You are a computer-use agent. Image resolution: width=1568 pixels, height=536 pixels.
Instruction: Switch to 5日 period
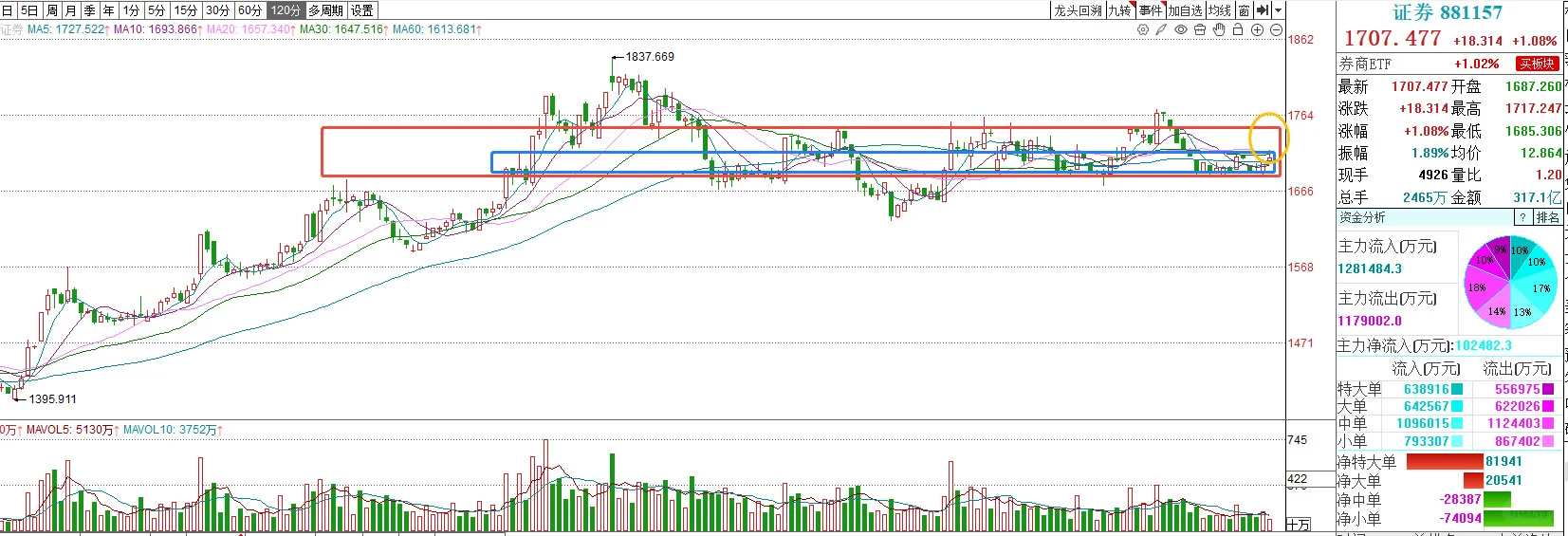(29, 10)
